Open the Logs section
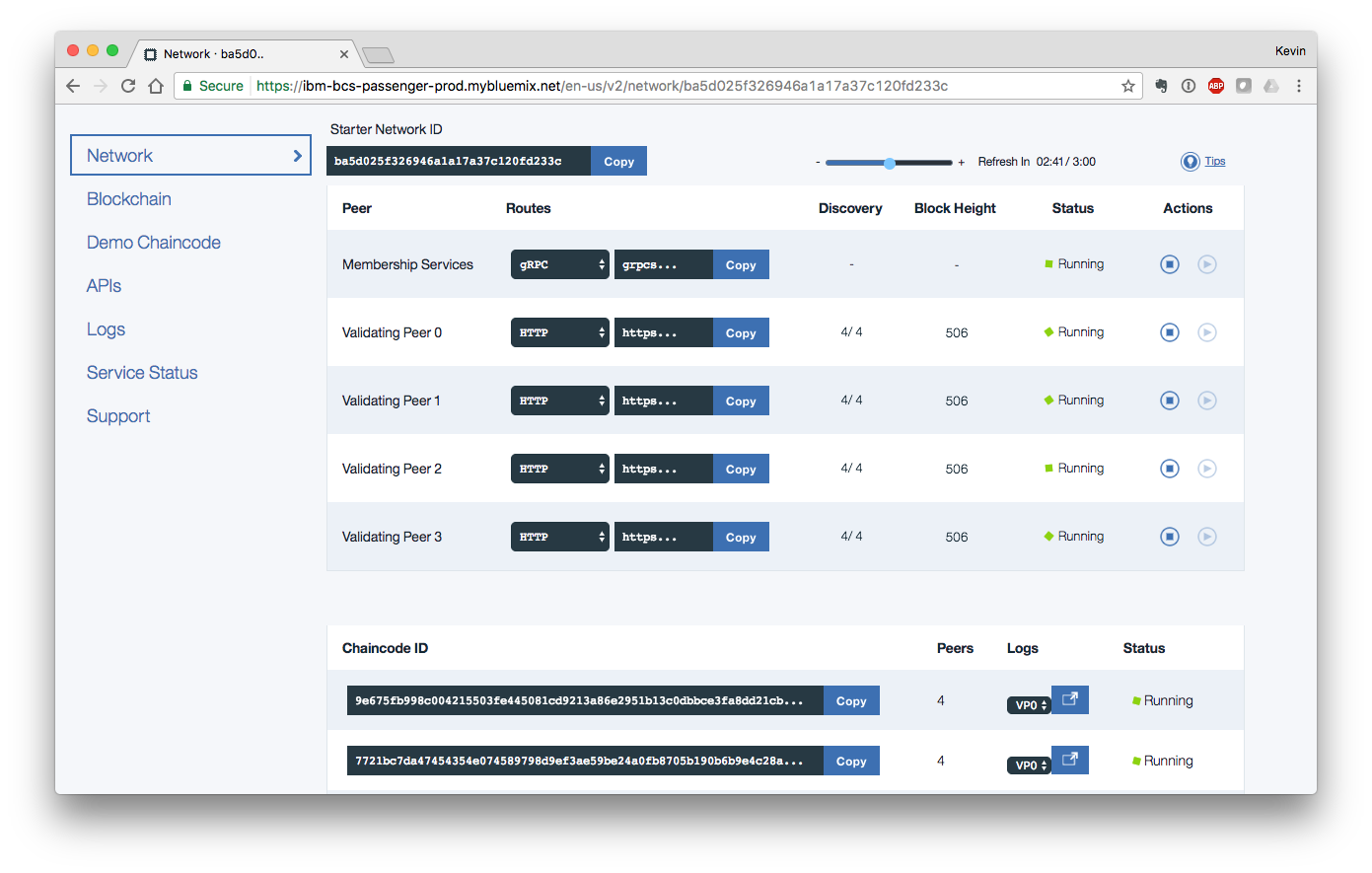The height and width of the screenshot is (873, 1372). coord(106,329)
